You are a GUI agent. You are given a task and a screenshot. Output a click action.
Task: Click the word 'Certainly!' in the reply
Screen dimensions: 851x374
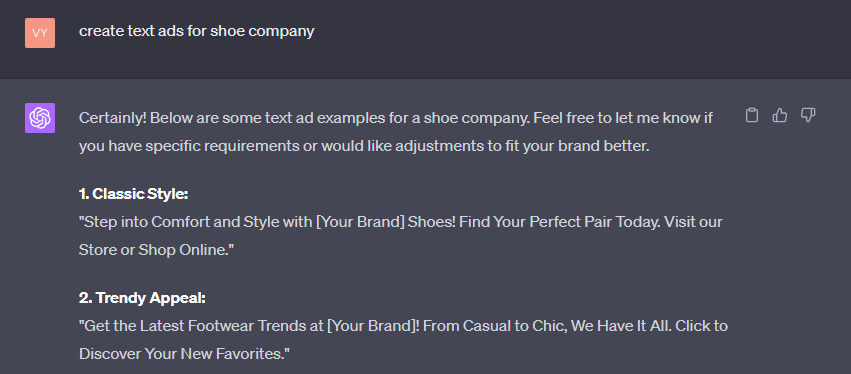click(112, 118)
